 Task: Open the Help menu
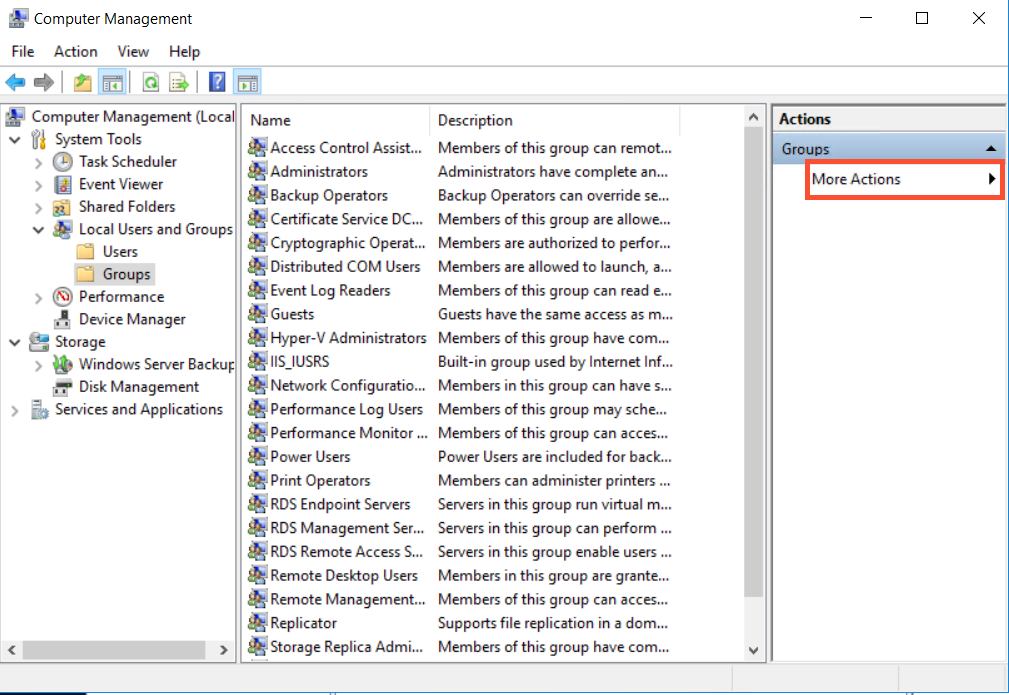click(185, 51)
